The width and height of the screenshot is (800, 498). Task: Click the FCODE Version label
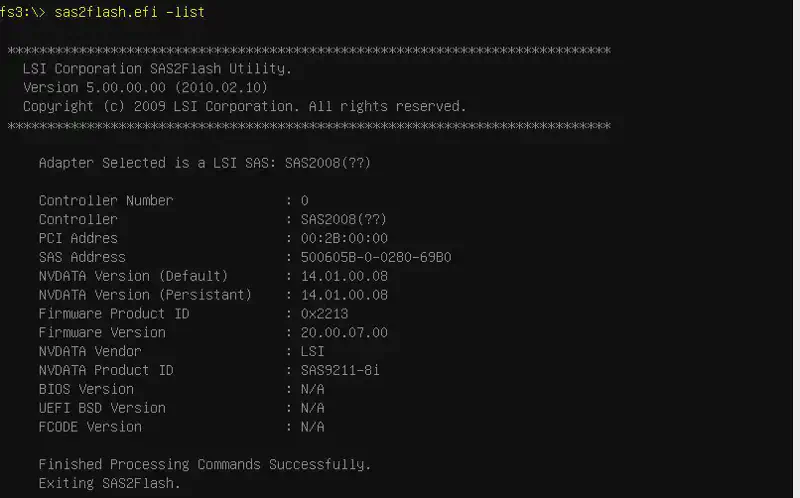[90, 427]
